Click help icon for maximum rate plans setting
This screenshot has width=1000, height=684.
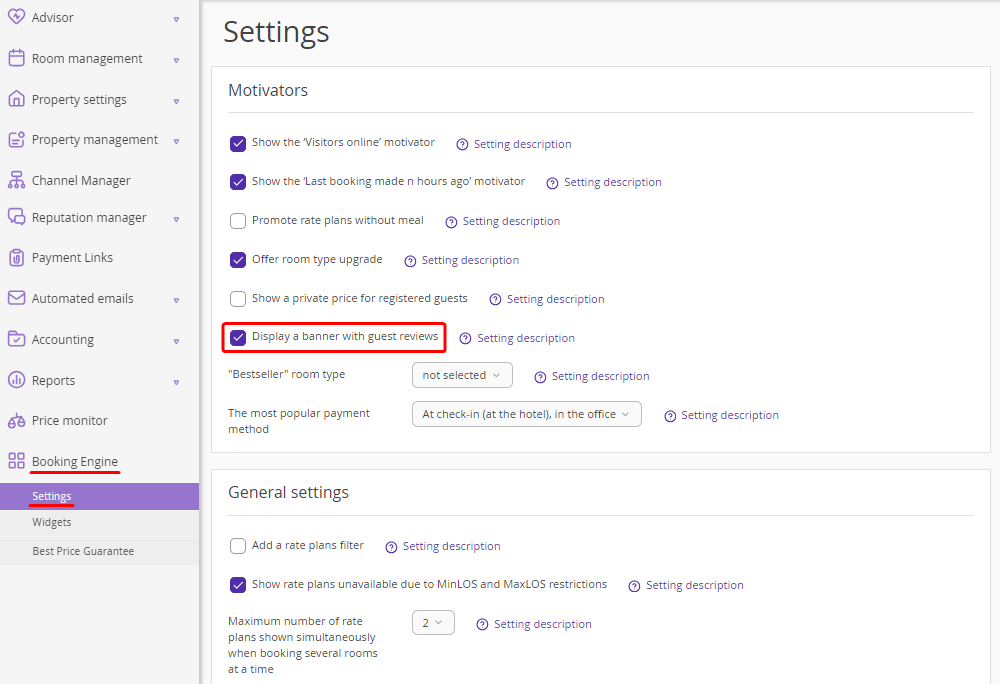click(482, 625)
